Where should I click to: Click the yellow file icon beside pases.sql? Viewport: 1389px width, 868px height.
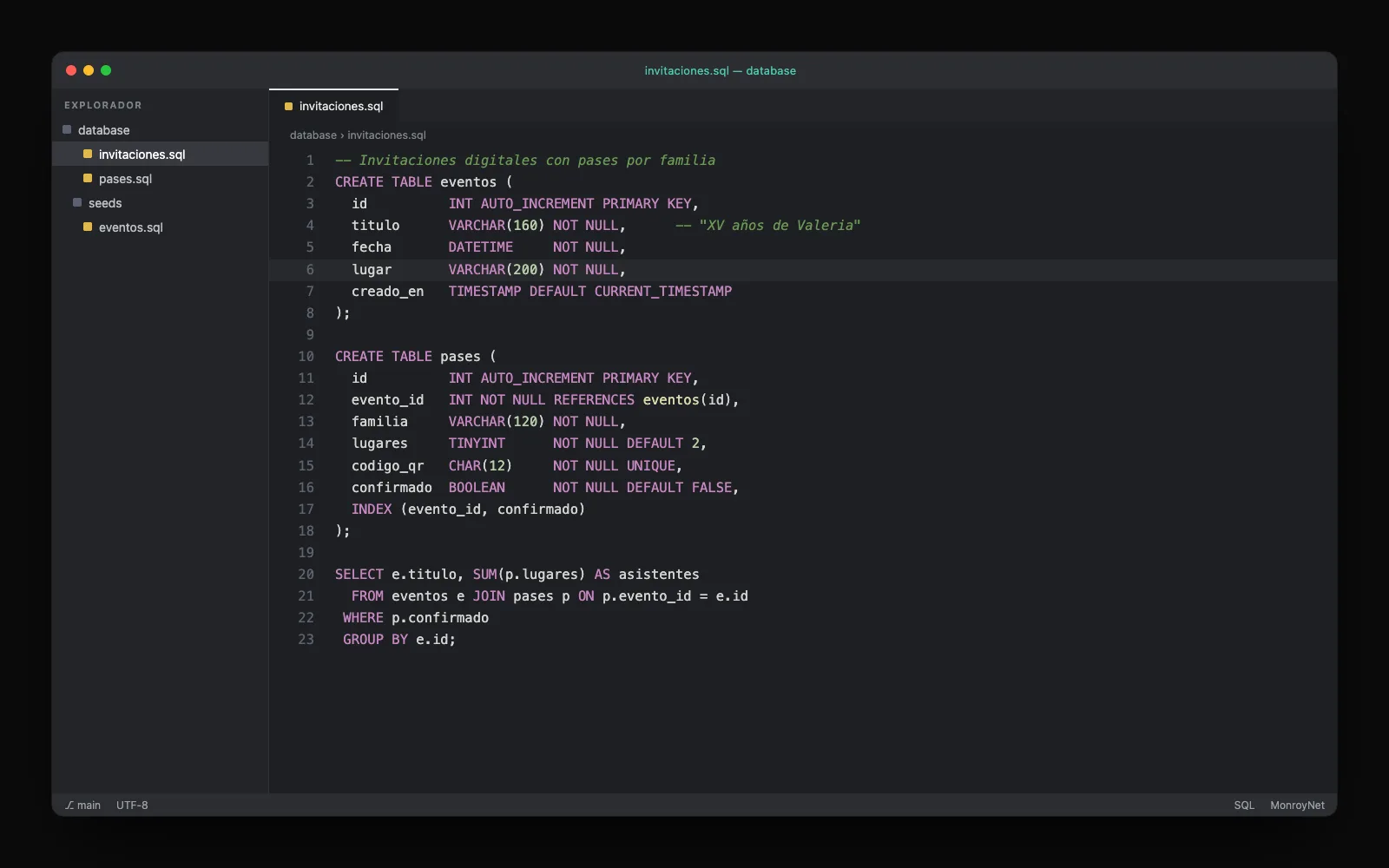[88, 178]
